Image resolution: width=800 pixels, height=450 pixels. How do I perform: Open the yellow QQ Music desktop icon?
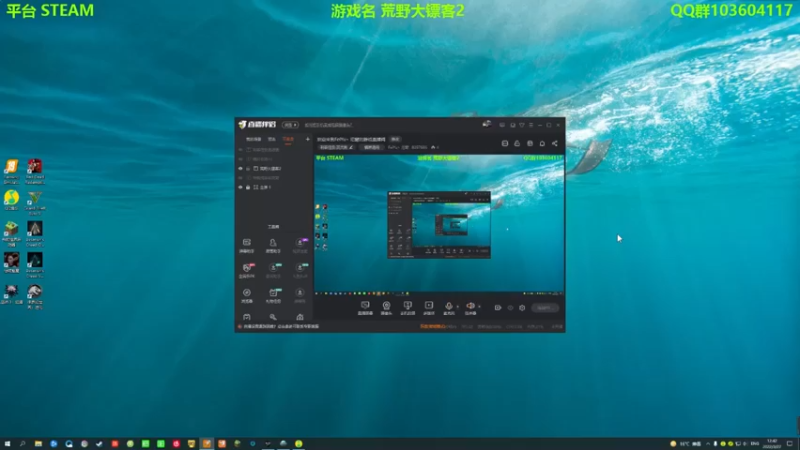(x=11, y=200)
